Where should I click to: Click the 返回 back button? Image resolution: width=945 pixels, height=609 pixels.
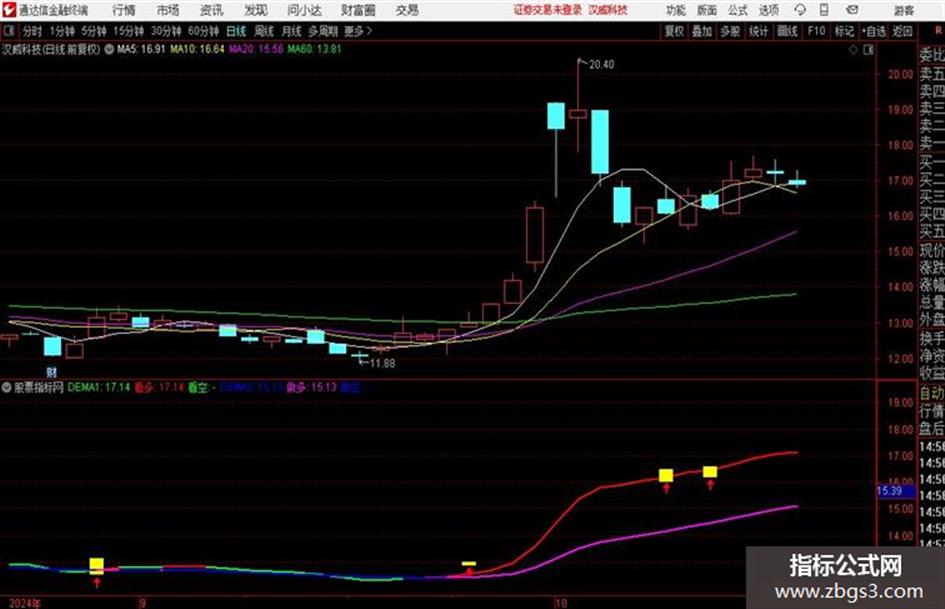(x=902, y=31)
